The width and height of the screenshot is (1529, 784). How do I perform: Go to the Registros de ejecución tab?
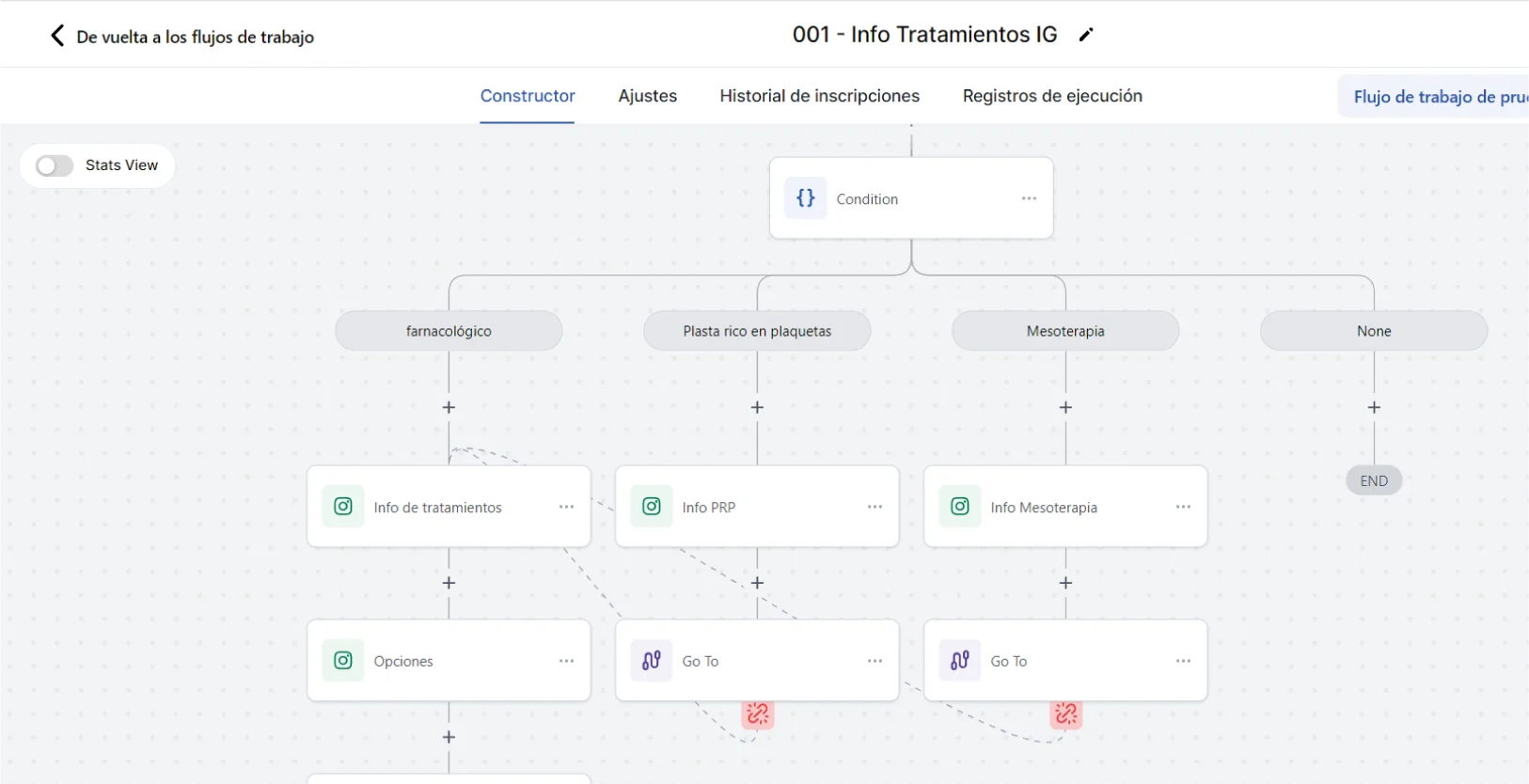[1052, 96]
